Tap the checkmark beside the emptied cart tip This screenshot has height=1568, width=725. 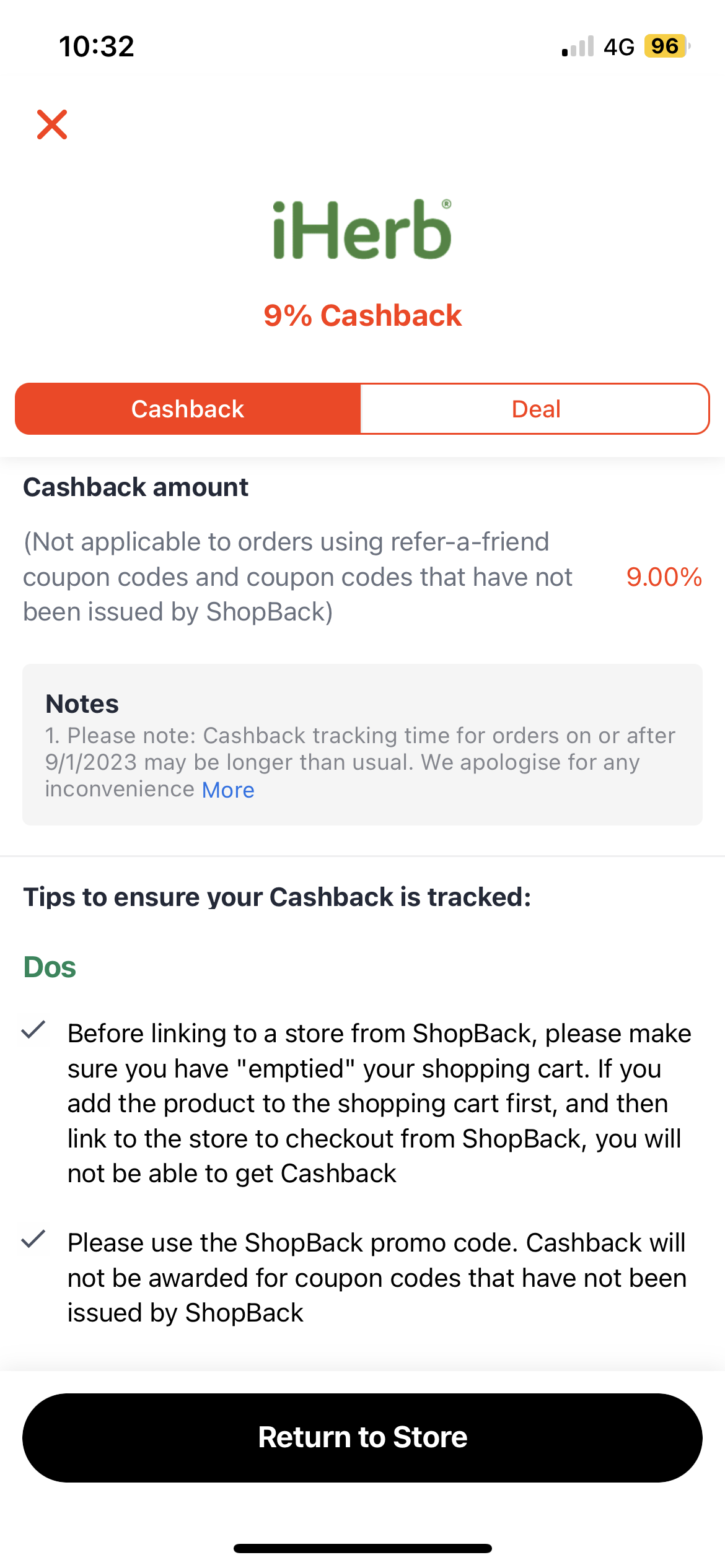pyautogui.click(x=33, y=1030)
